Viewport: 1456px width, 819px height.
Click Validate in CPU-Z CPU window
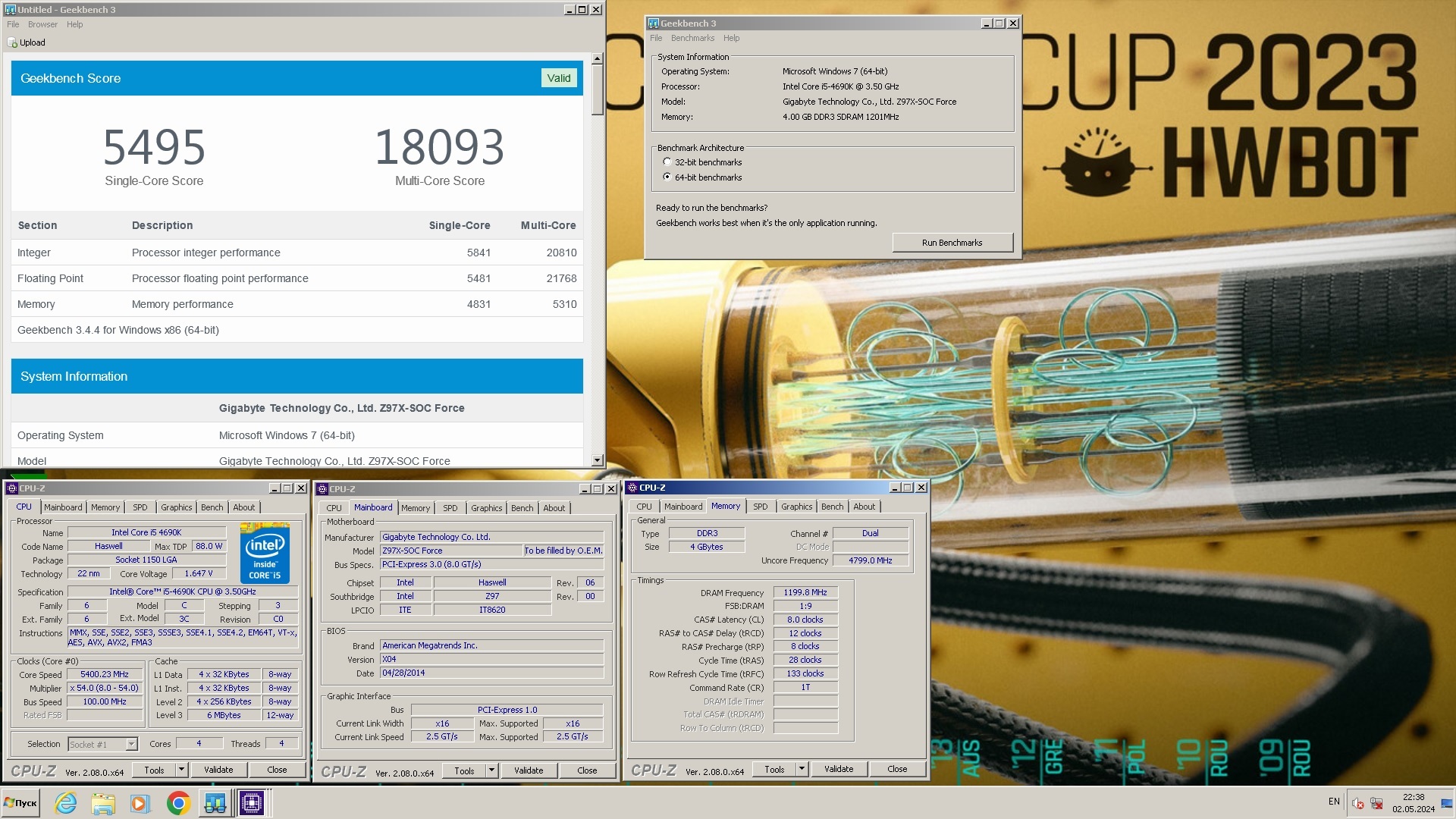coord(218,770)
